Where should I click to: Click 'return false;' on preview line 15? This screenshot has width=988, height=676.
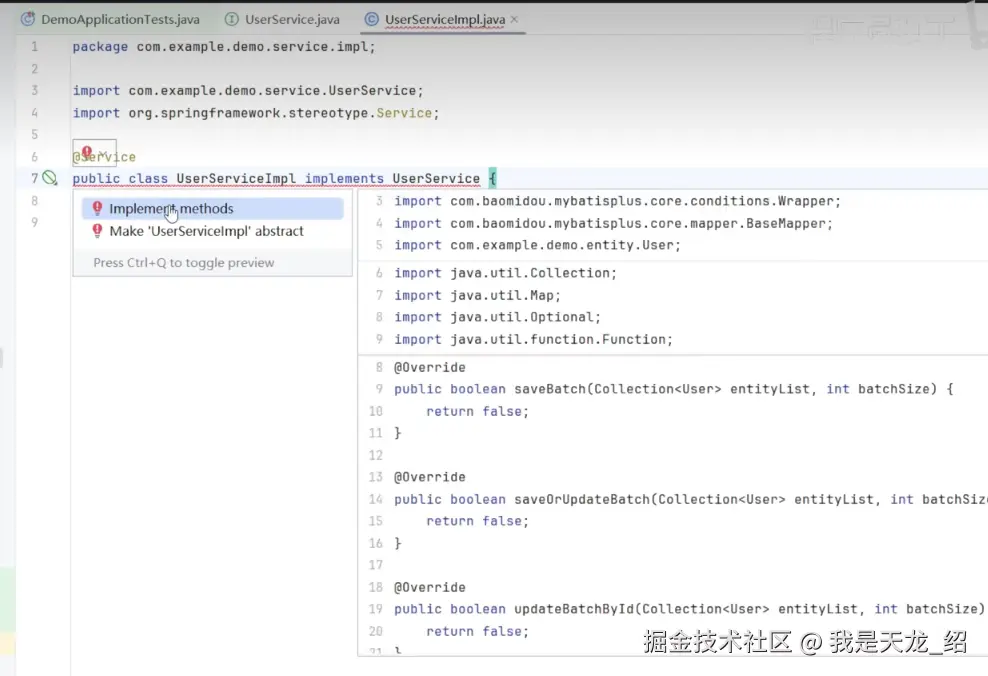point(478,521)
